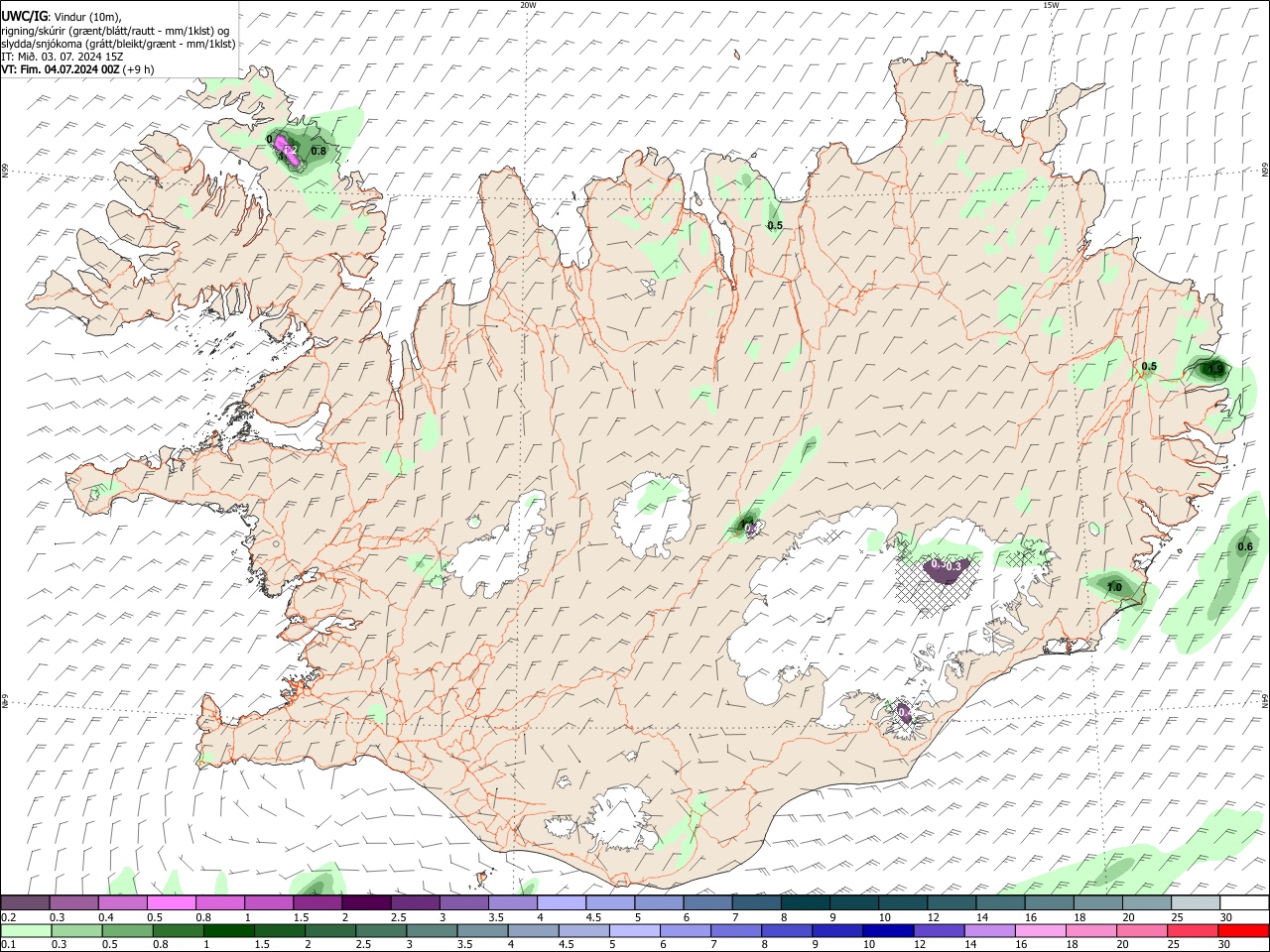The width and height of the screenshot is (1270, 952).
Task: Select the bright red 30 swatch in rain scale
Action: (1244, 930)
